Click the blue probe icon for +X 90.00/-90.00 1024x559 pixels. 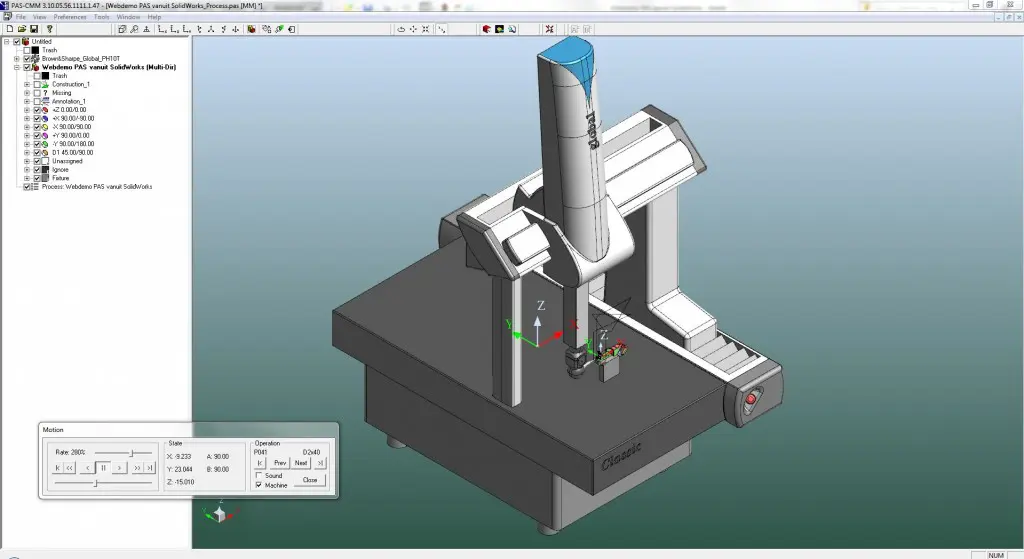tap(45, 118)
